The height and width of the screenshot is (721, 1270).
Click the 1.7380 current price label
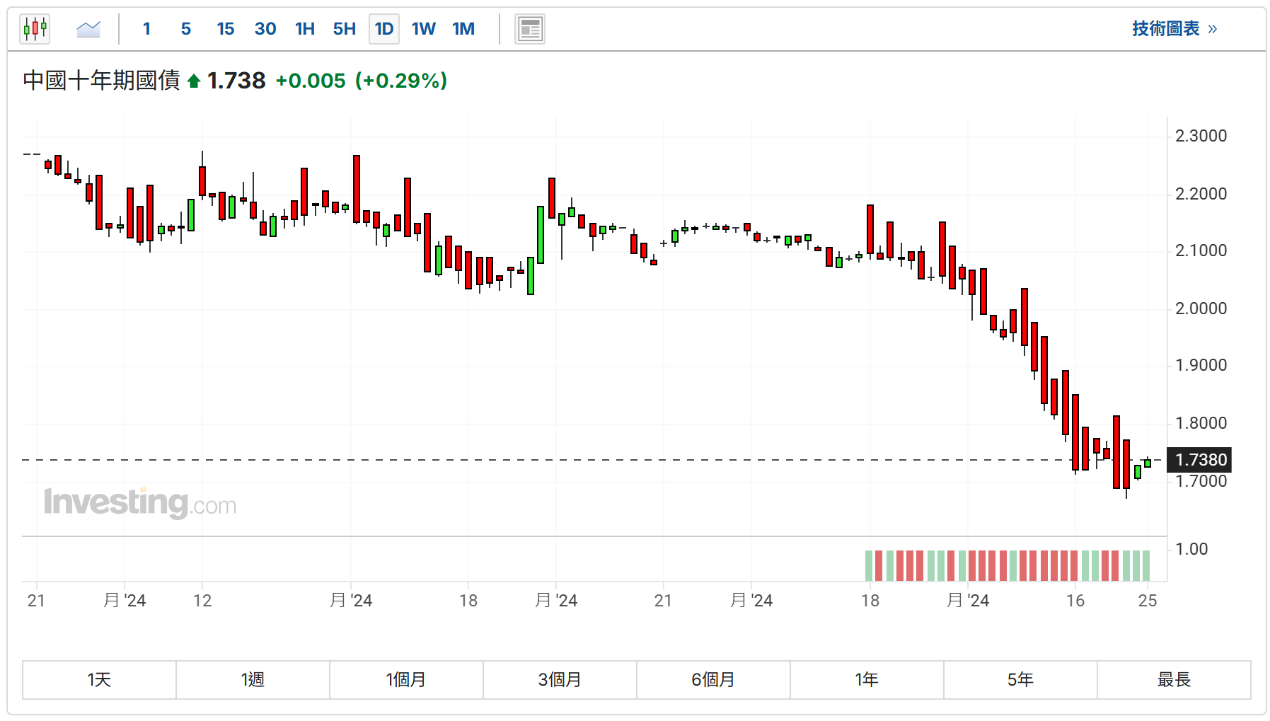pyautogui.click(x=1200, y=460)
